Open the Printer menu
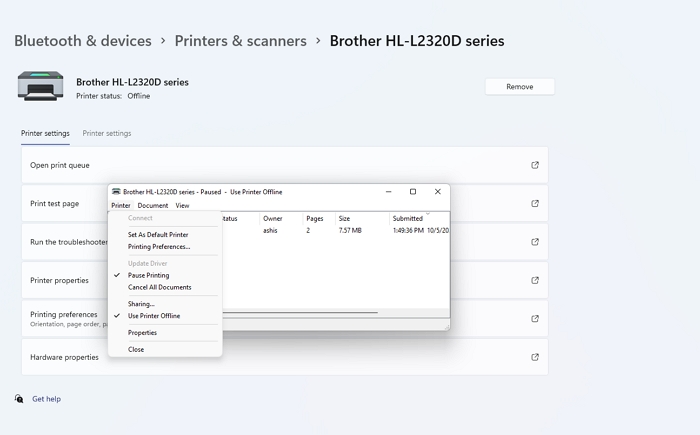 [x=121, y=205]
